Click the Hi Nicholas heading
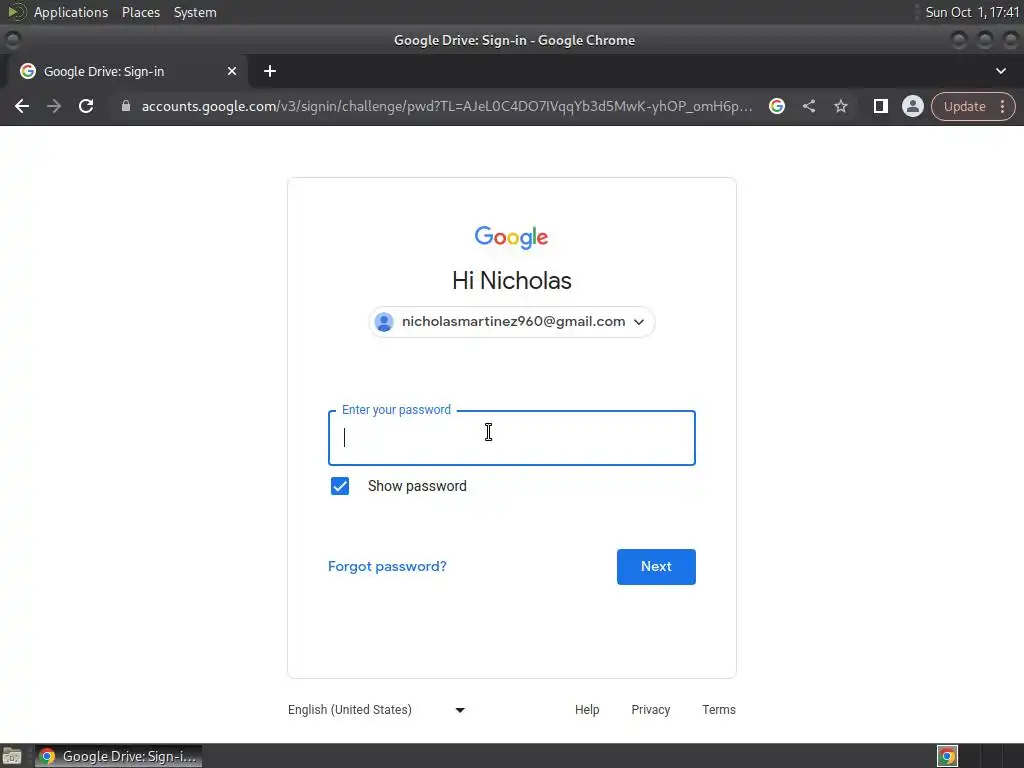This screenshot has width=1024, height=768. [x=511, y=281]
